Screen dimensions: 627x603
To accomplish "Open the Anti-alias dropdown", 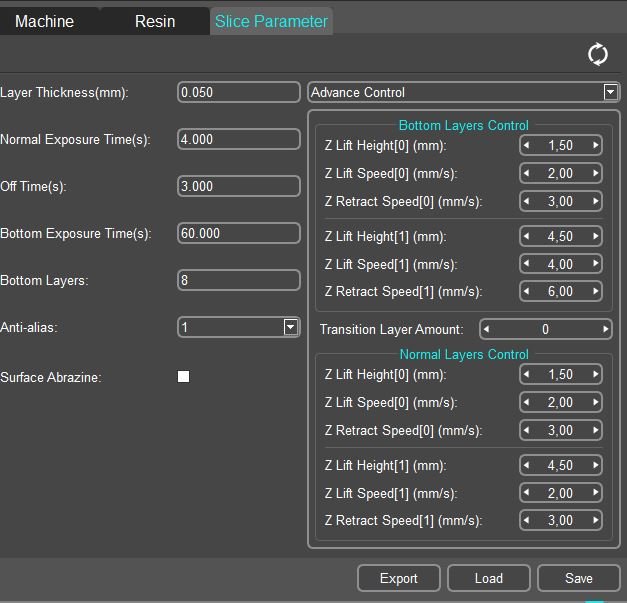I will pos(290,327).
